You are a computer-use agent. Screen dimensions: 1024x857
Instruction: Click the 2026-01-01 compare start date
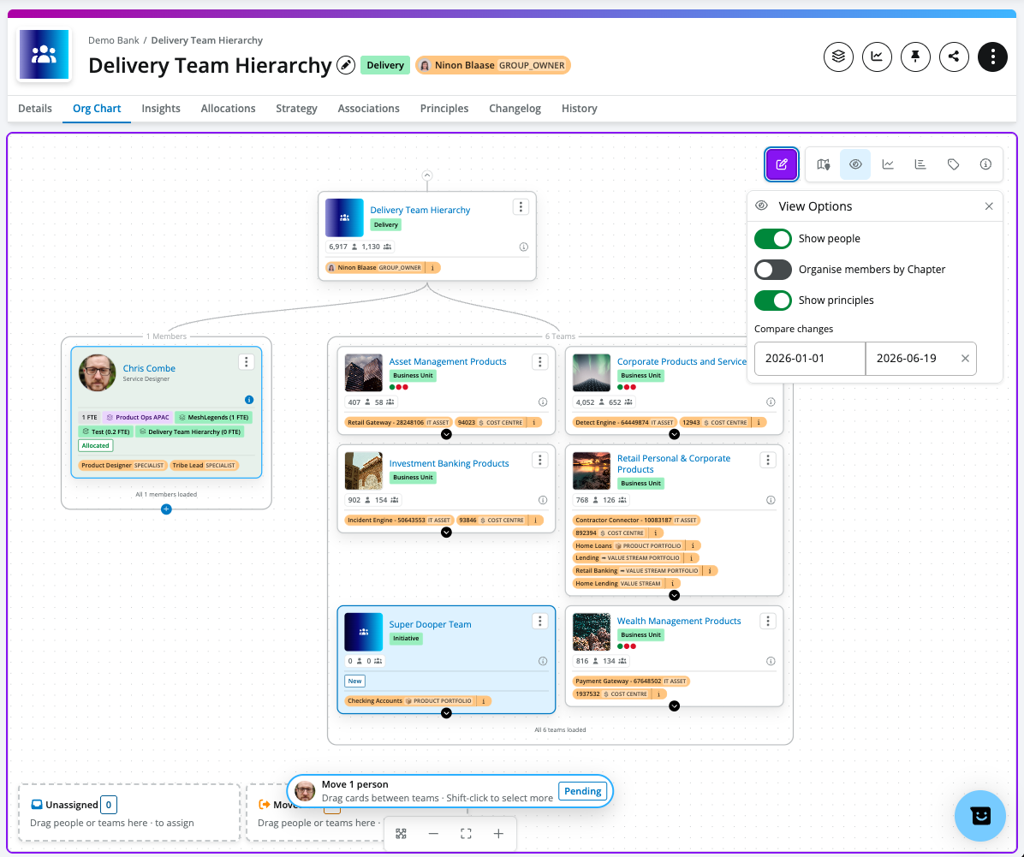click(810, 358)
